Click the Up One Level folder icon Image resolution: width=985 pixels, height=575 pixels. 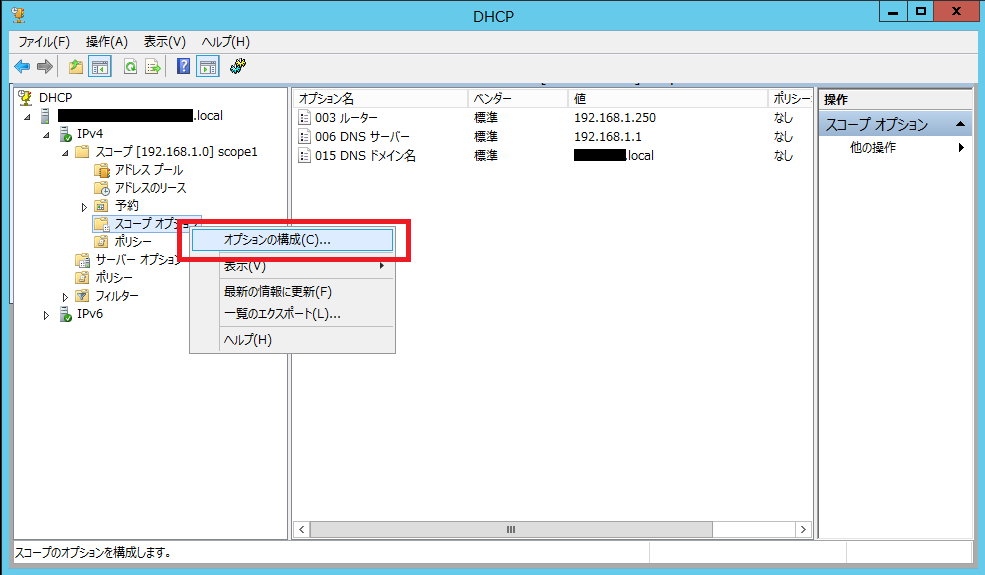coord(76,67)
